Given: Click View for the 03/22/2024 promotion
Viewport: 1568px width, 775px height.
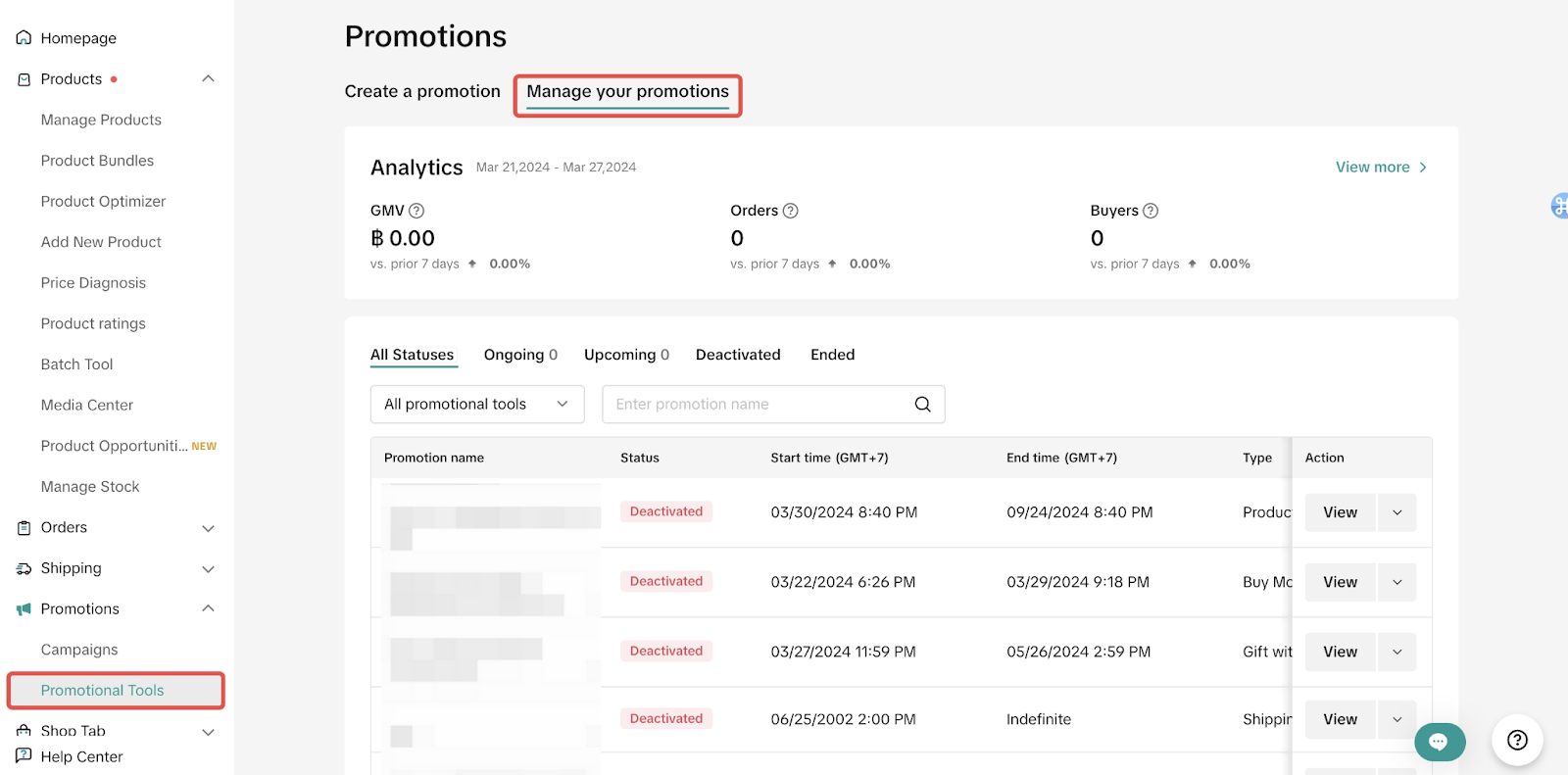Looking at the screenshot, I should 1340,582.
